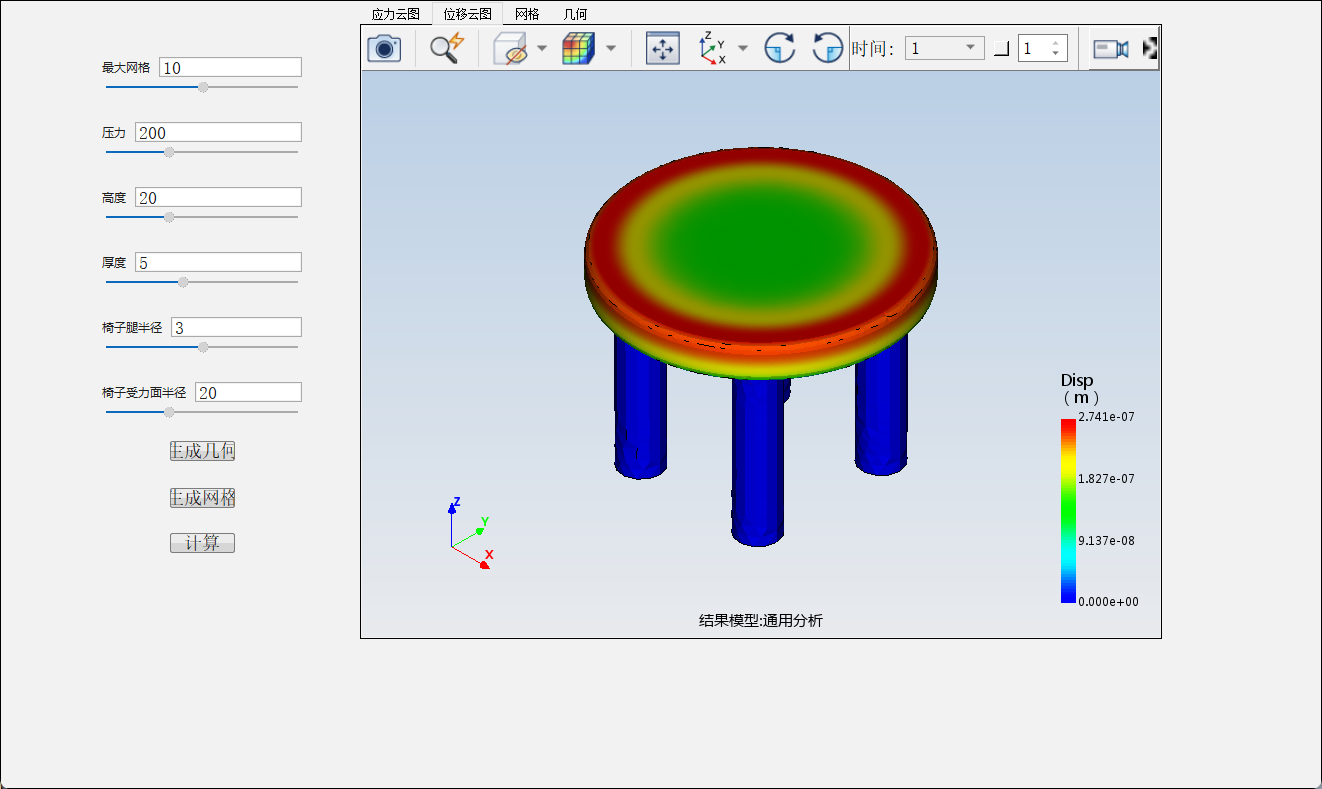Click the XYZ axis orientation icon

[x=712, y=48]
